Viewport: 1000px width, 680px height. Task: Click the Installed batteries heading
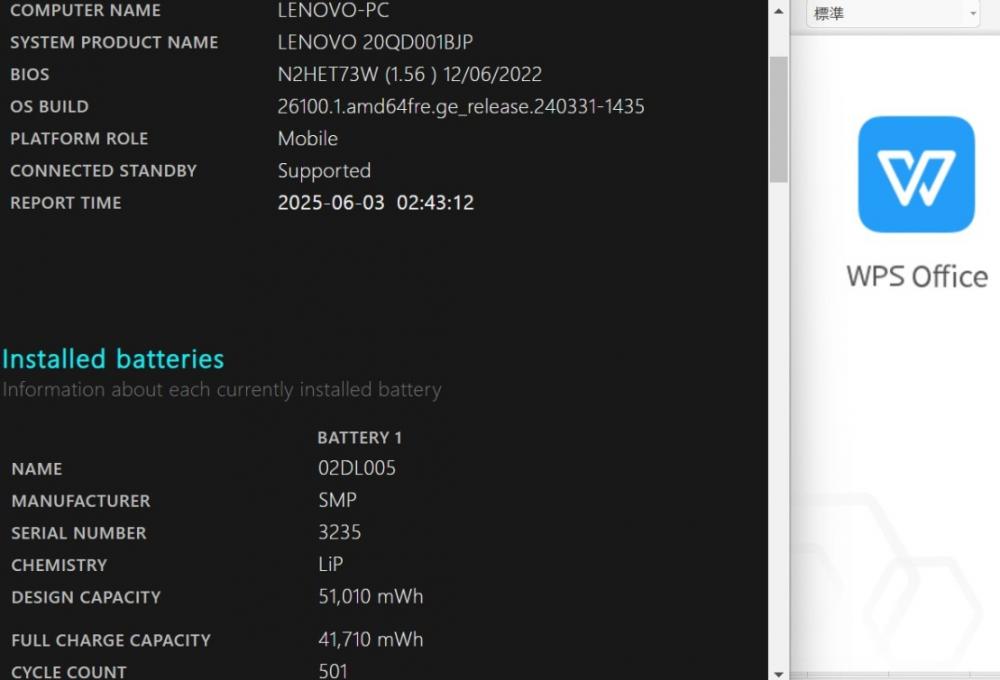pyautogui.click(x=114, y=359)
